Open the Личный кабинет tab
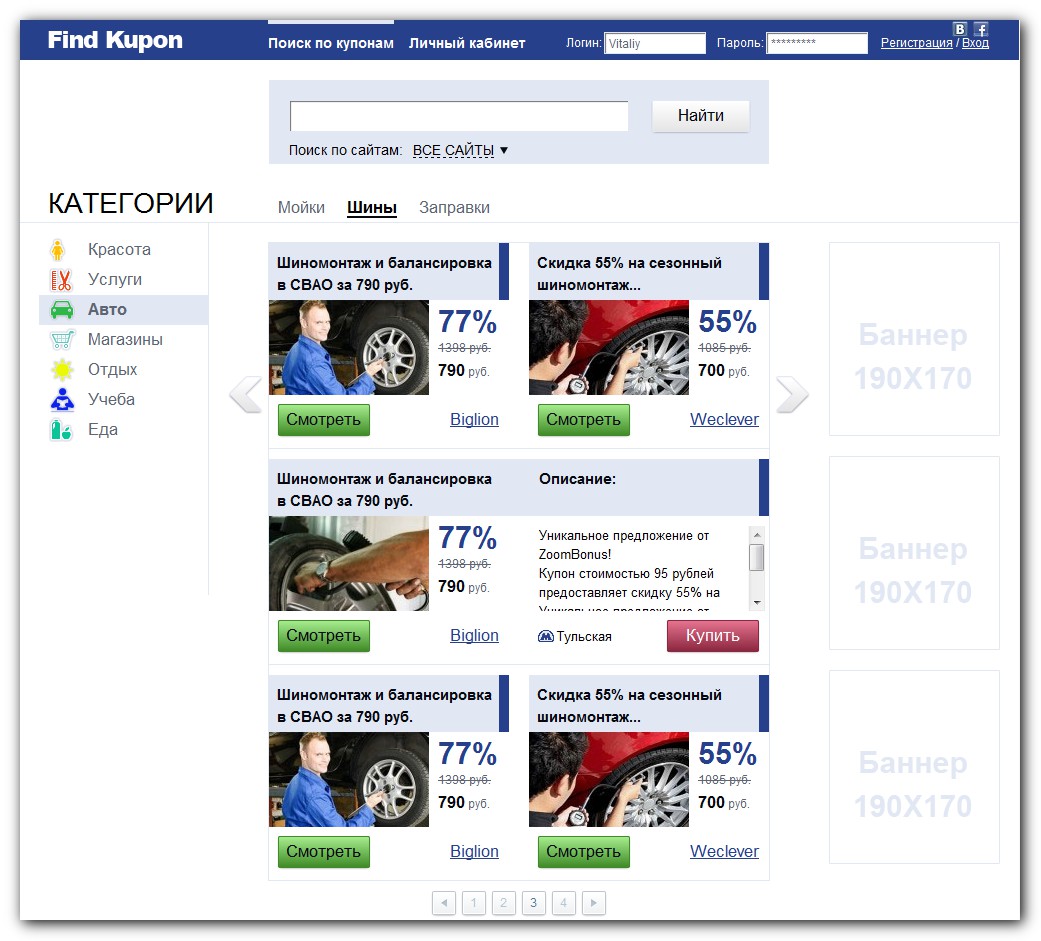This screenshot has height=941, width=1041. tap(467, 43)
